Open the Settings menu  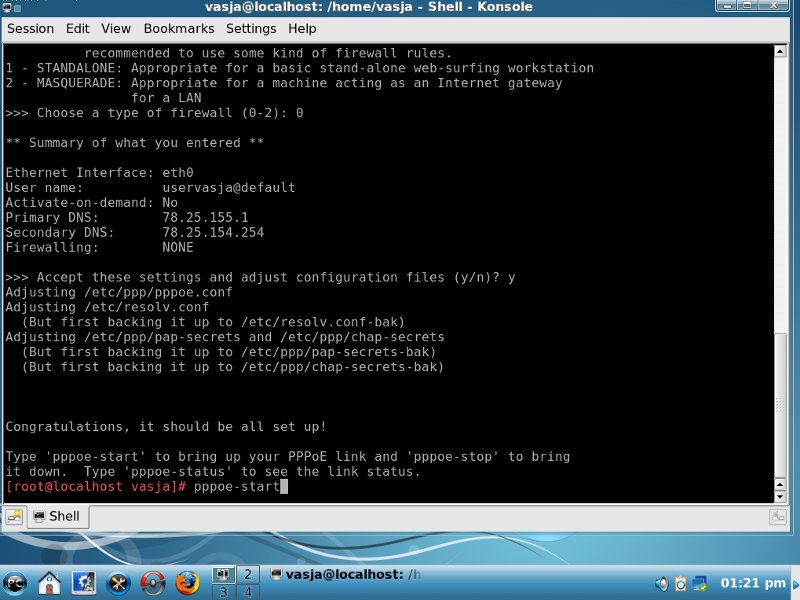(251, 29)
